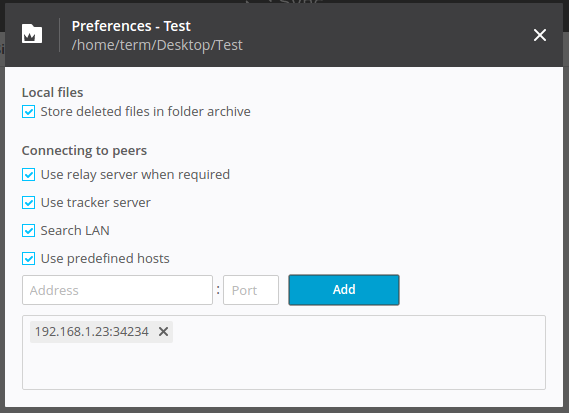The height and width of the screenshot is (413, 569).
Task: Click the Use relay server label text
Action: (135, 175)
